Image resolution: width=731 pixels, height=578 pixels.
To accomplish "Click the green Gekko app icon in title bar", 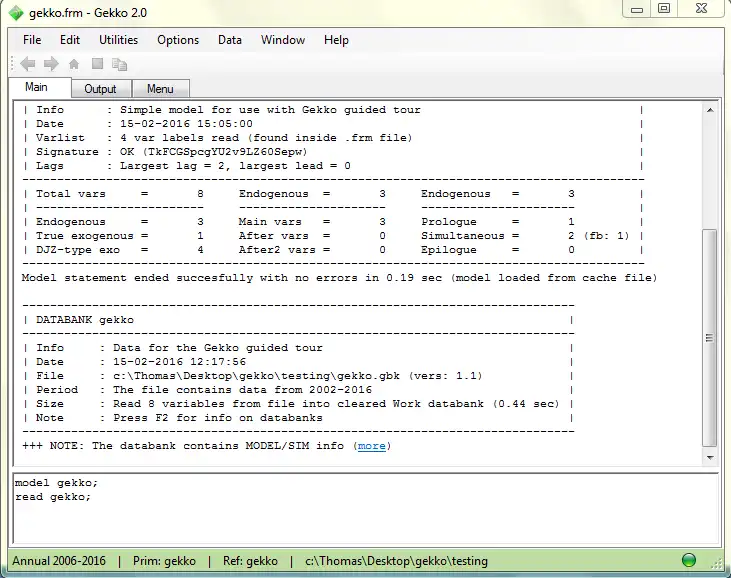I will (x=16, y=13).
